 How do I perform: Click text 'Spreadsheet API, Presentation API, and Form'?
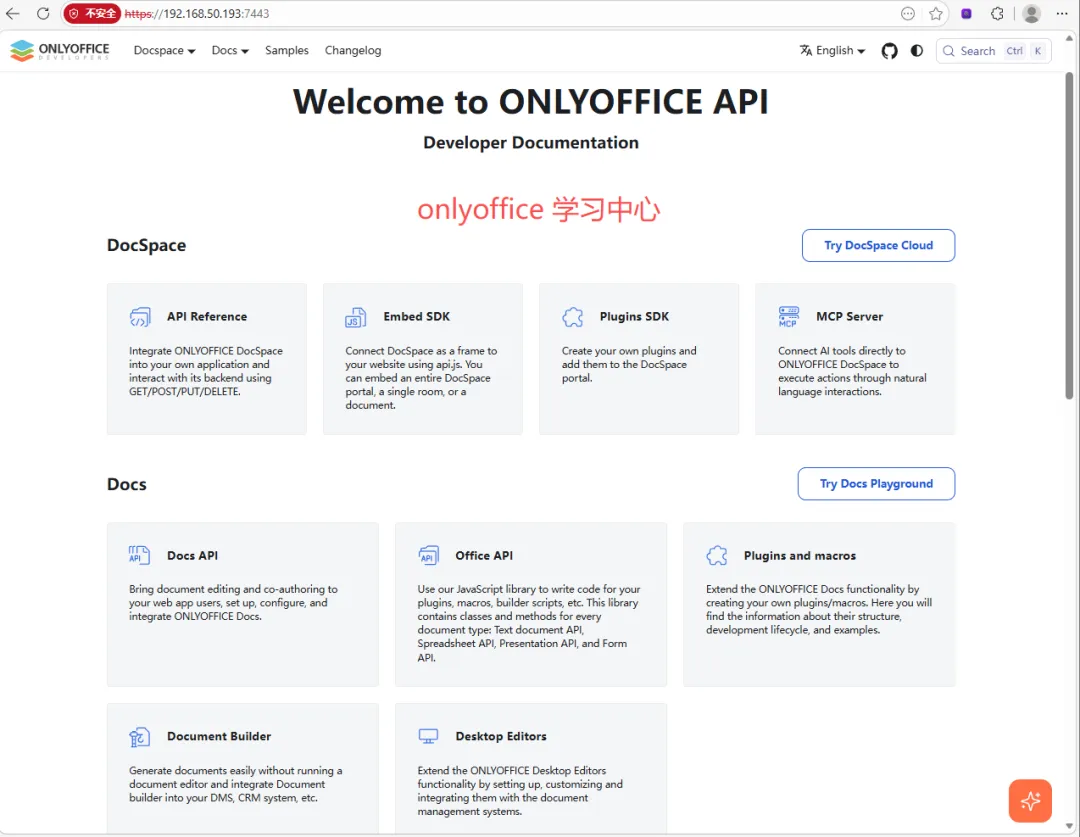click(522, 643)
